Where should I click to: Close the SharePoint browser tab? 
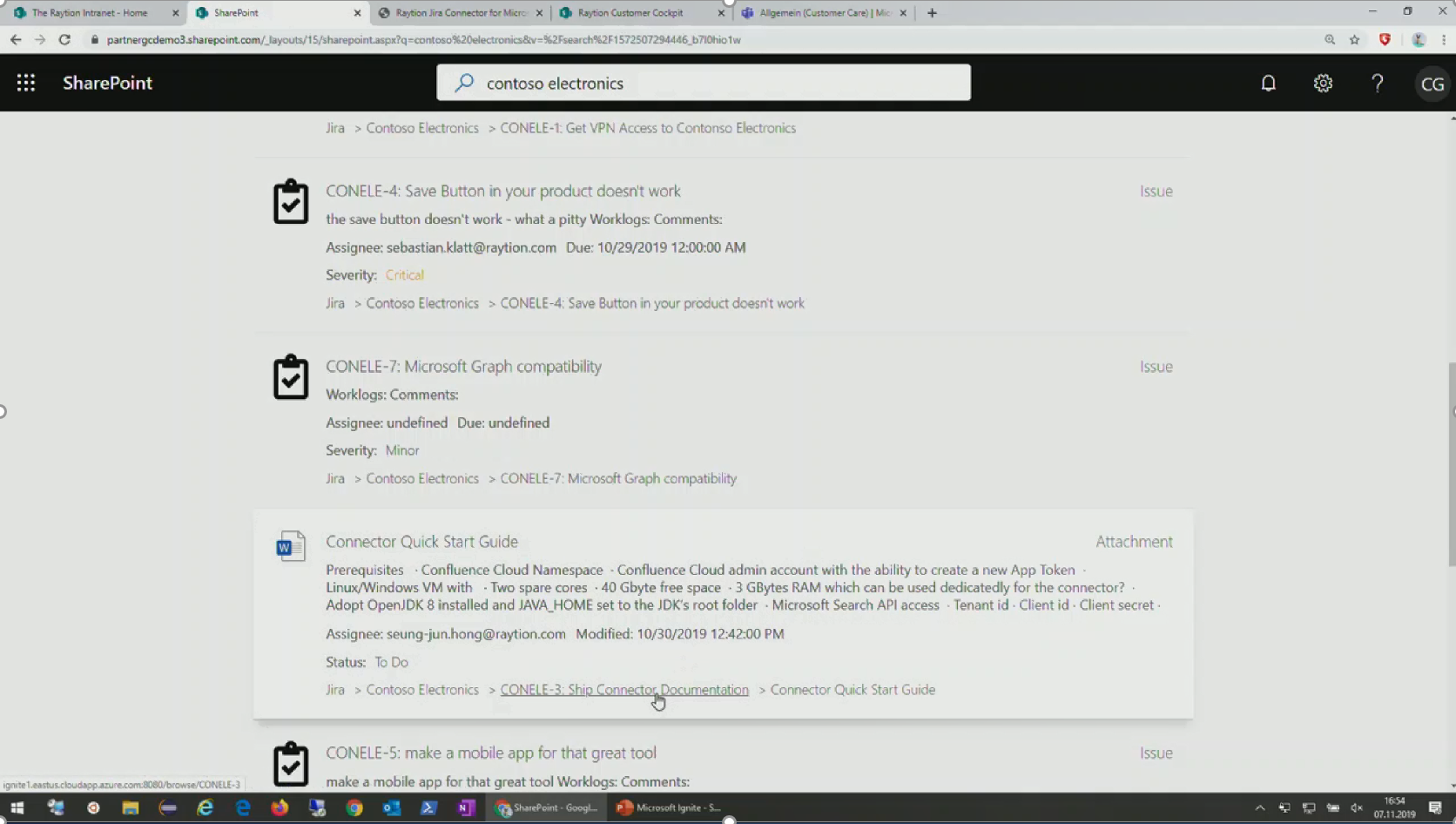click(357, 13)
